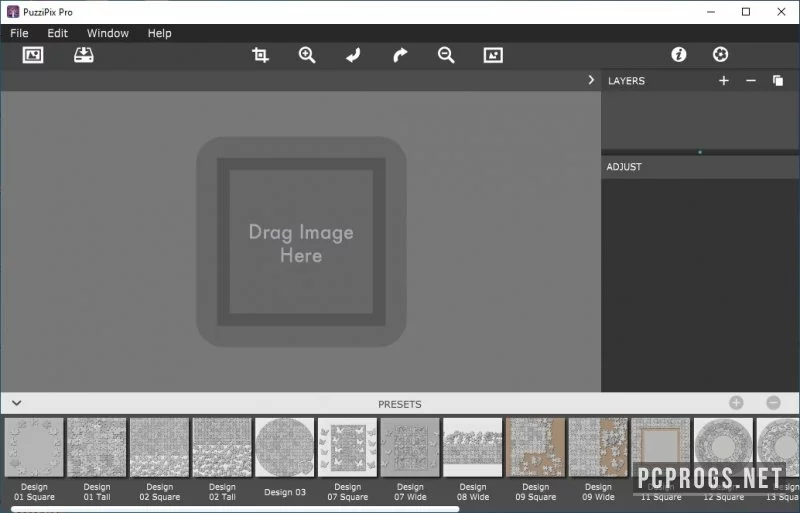Screen dimensions: 800x513
Task: Minimize the PuzziPix Pro window
Action: point(711,12)
